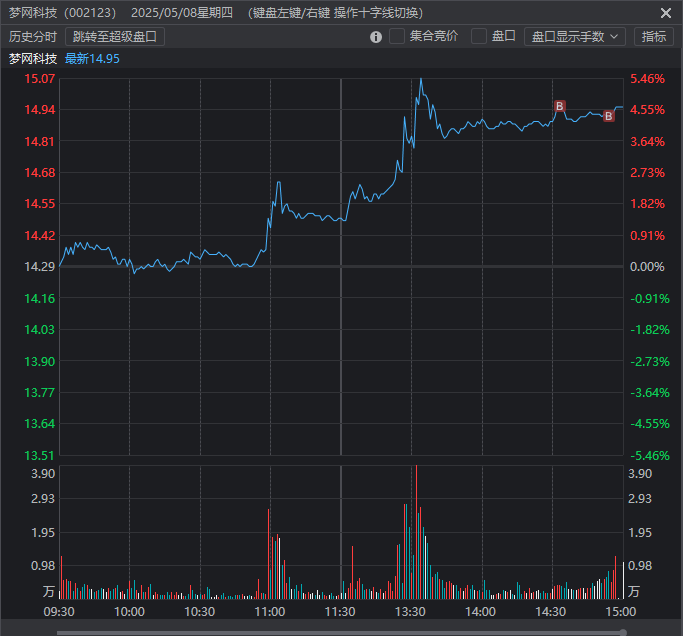
Task: Select the 历史分时 tab label
Action: click(x=33, y=36)
